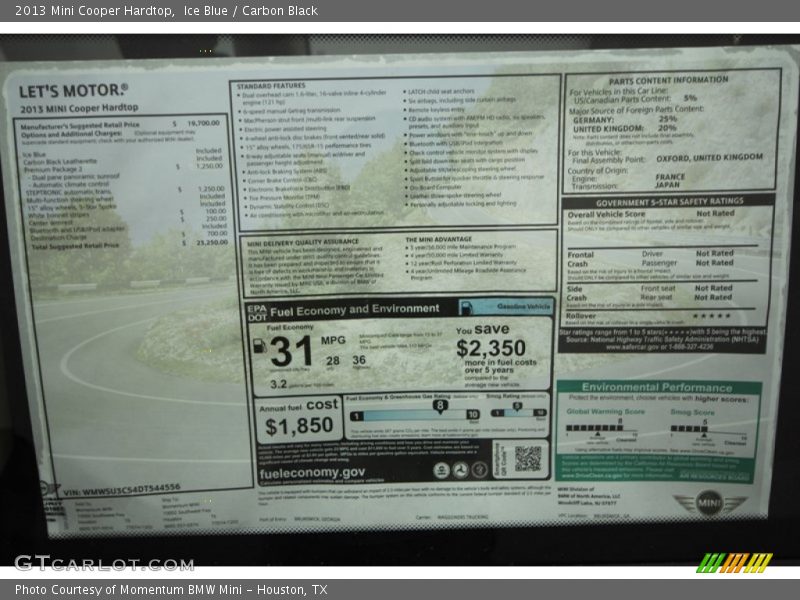This screenshot has height=600, width=800.
Task: Click the Engine origin FRANCE
Action: (x=670, y=177)
